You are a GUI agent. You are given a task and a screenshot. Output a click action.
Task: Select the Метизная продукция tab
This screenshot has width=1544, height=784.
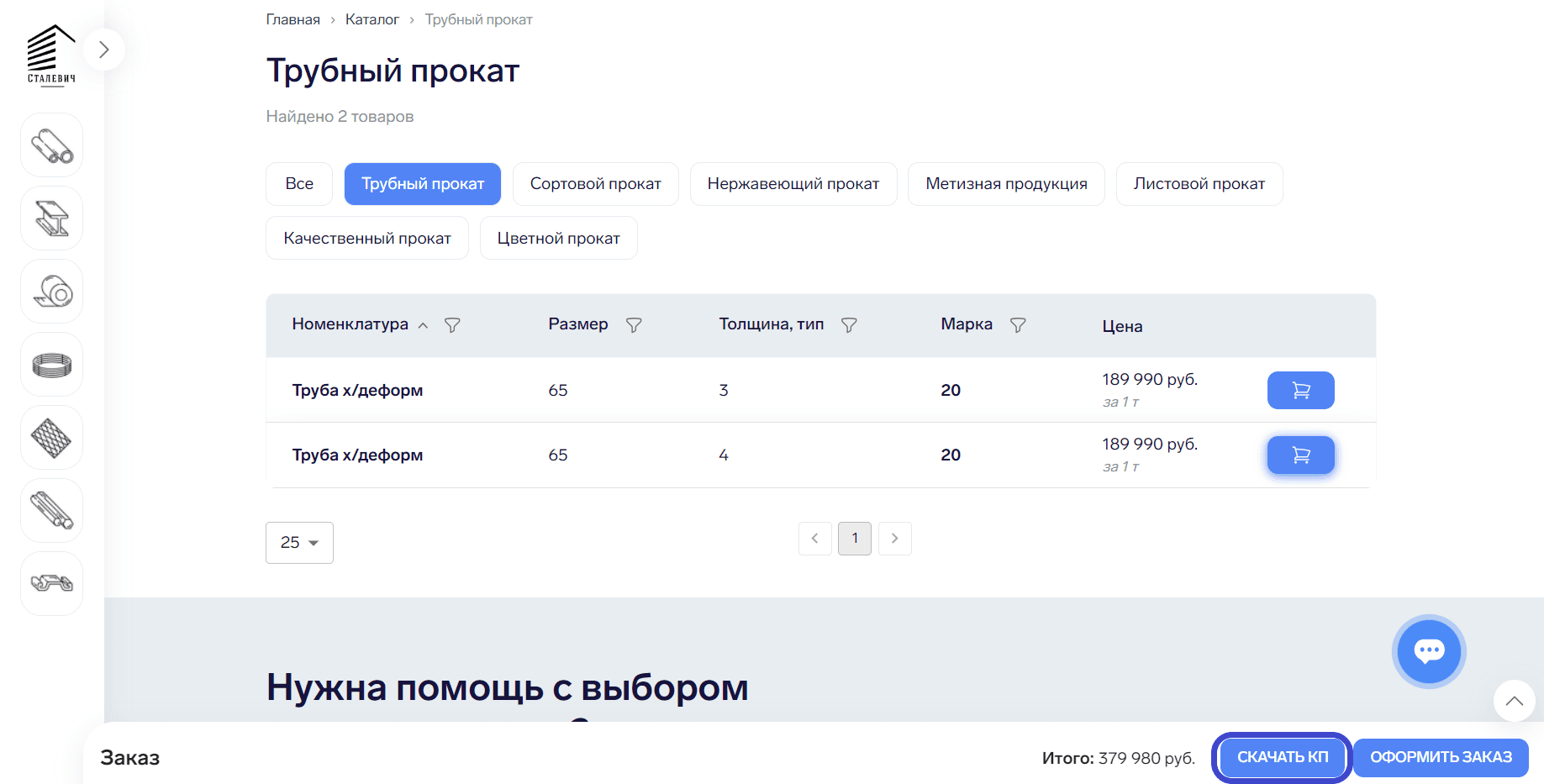[x=1007, y=184]
